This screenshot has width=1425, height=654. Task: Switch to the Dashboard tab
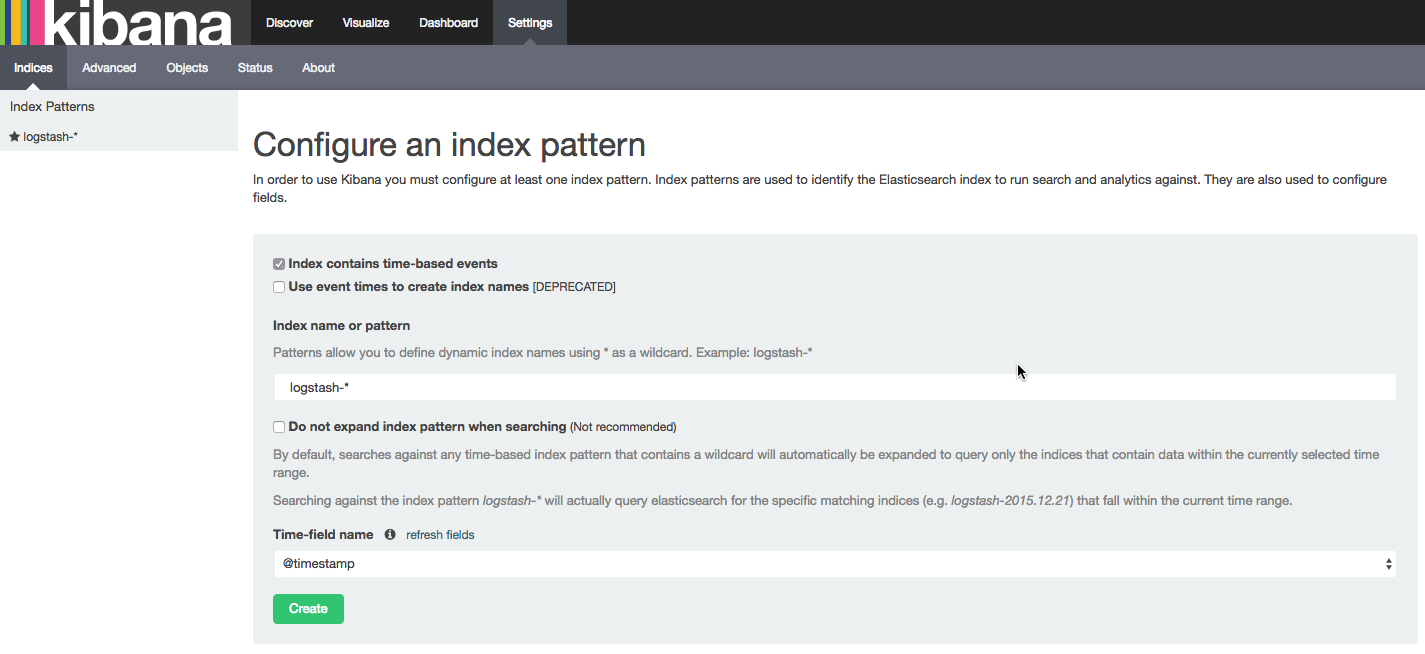pos(448,23)
